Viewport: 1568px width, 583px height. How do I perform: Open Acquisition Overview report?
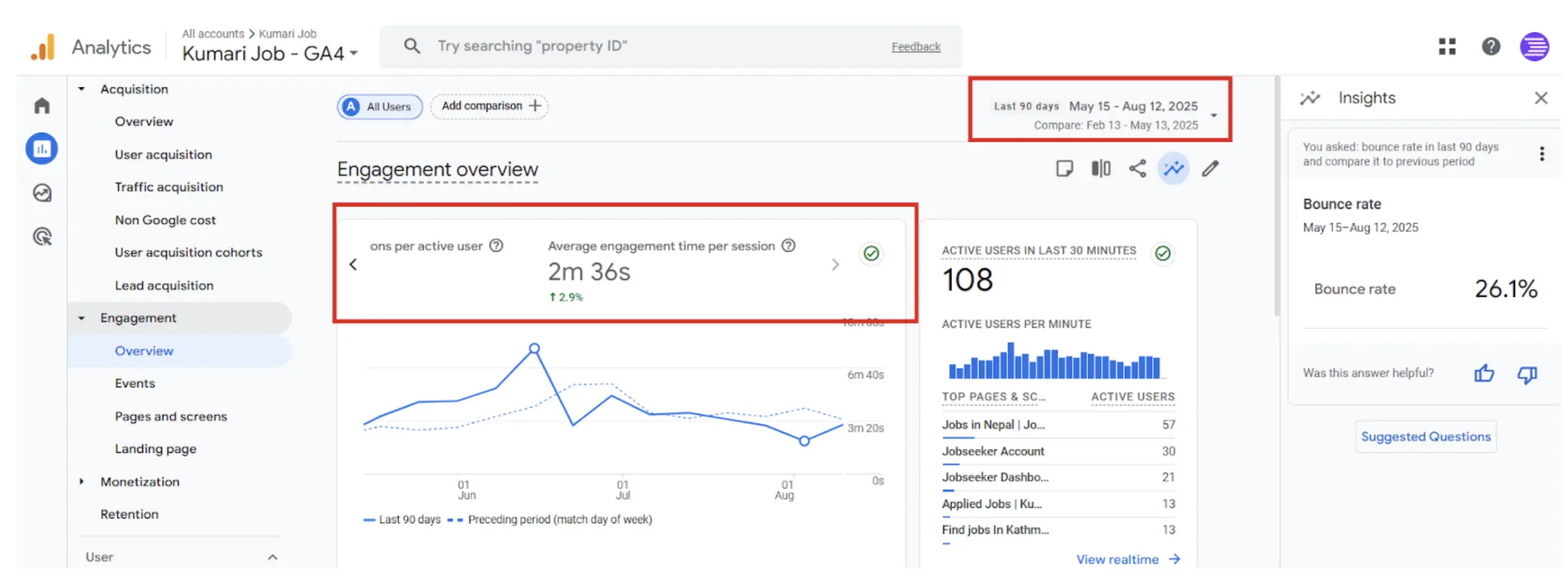[143, 122]
